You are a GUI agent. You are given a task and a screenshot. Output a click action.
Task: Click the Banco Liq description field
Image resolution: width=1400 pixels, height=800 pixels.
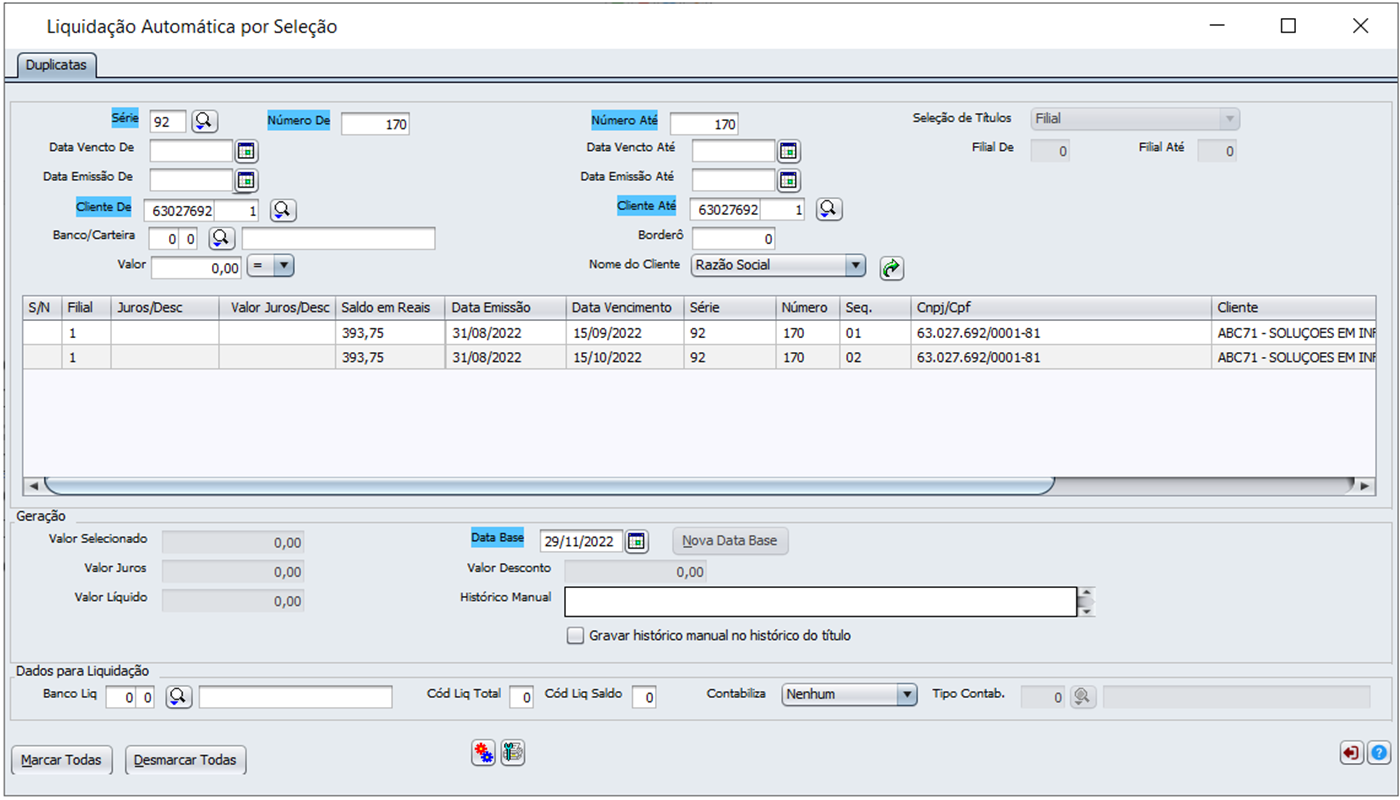pos(296,696)
